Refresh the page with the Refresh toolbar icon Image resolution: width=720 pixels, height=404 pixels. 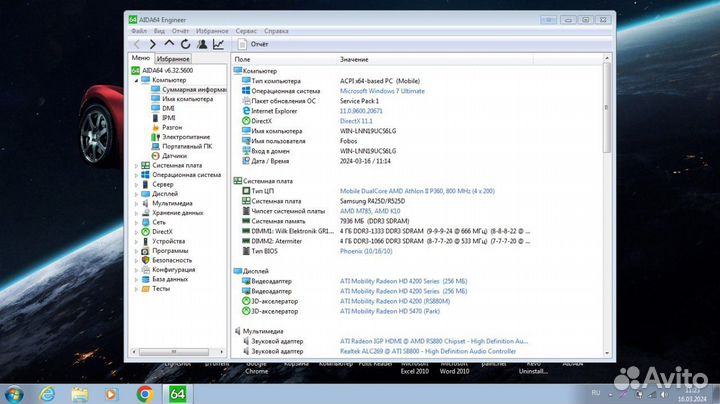186,44
